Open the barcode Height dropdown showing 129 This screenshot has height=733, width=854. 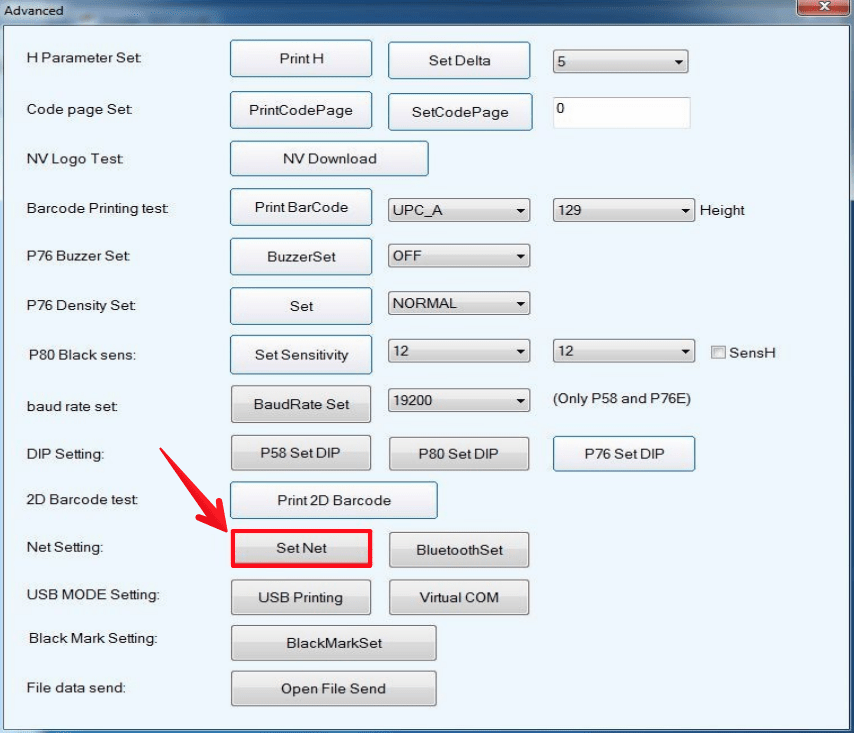(x=624, y=210)
